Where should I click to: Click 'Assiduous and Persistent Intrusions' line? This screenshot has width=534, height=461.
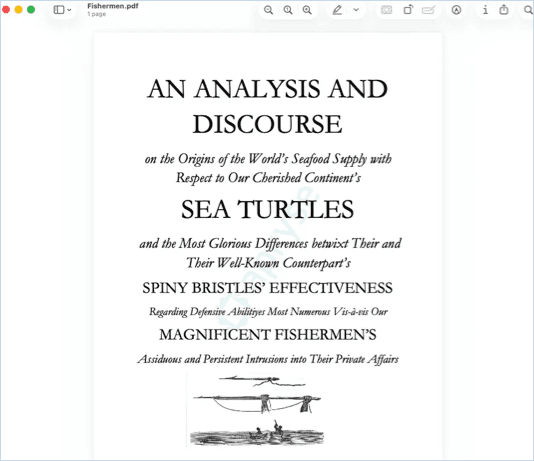(268, 359)
